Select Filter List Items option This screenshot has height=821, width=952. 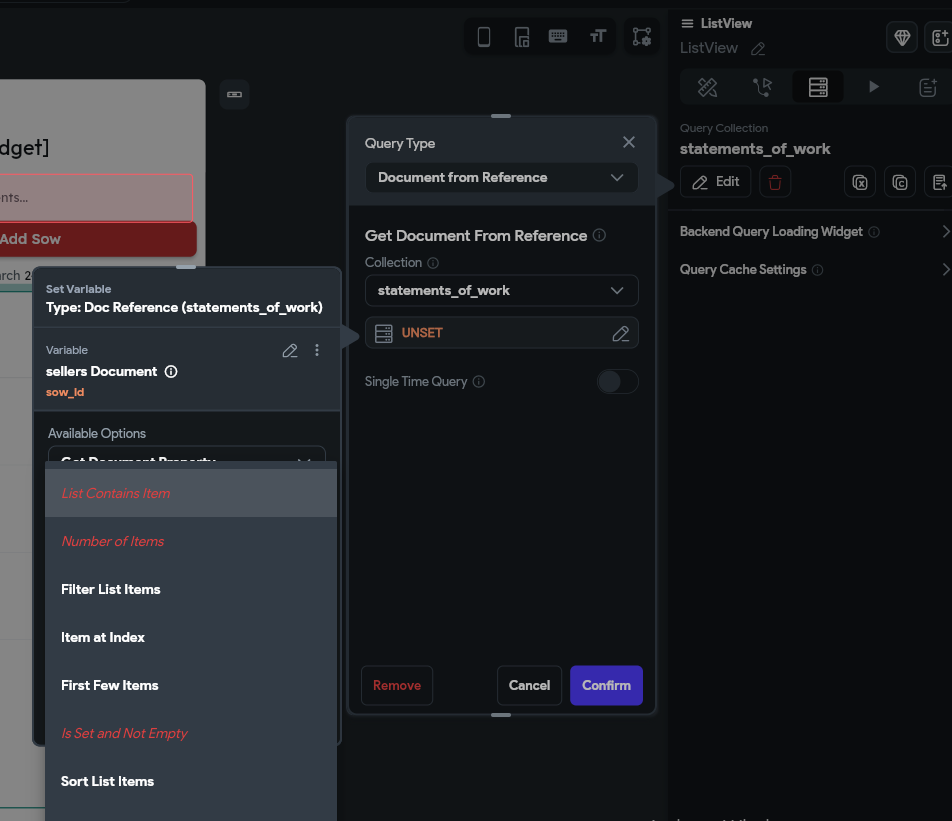(111, 590)
